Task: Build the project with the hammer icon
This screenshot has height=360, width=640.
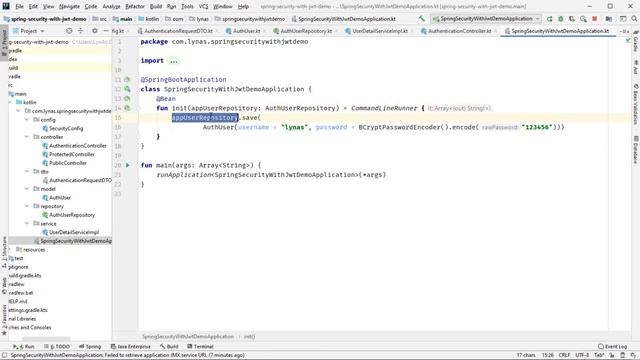Action: [x=421, y=19]
